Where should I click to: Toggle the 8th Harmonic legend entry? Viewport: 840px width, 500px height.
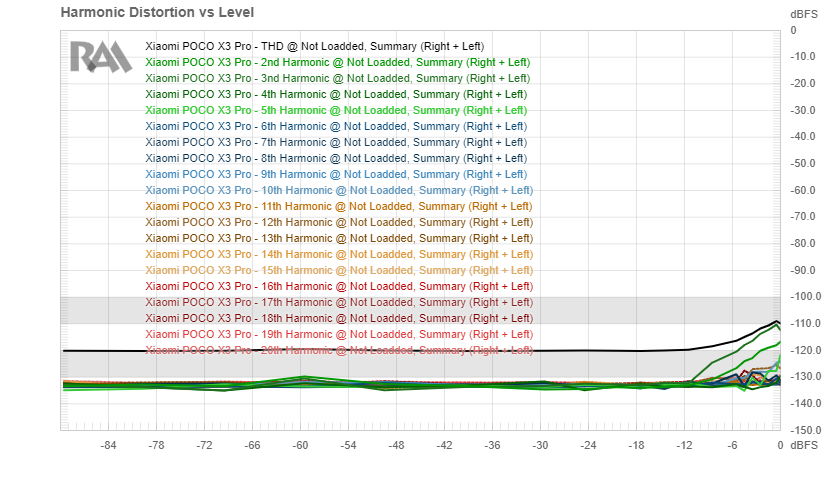click(x=336, y=159)
